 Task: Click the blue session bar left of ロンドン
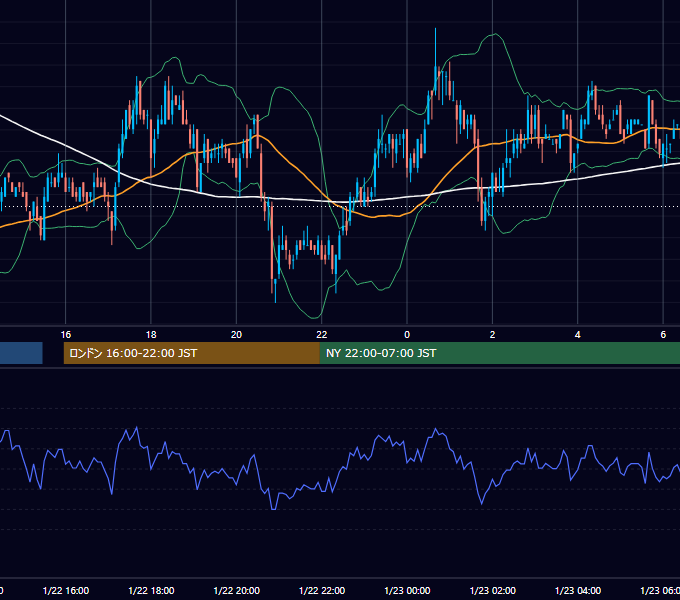21,353
